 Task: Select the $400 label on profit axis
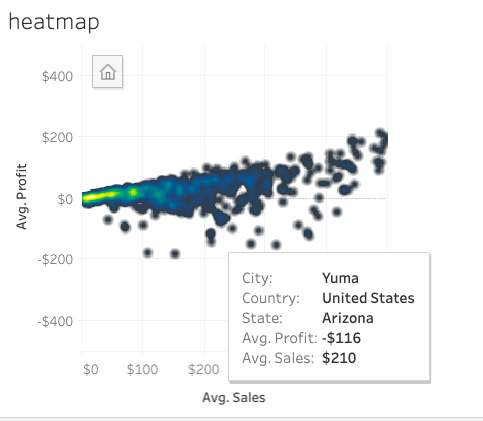coord(57,76)
